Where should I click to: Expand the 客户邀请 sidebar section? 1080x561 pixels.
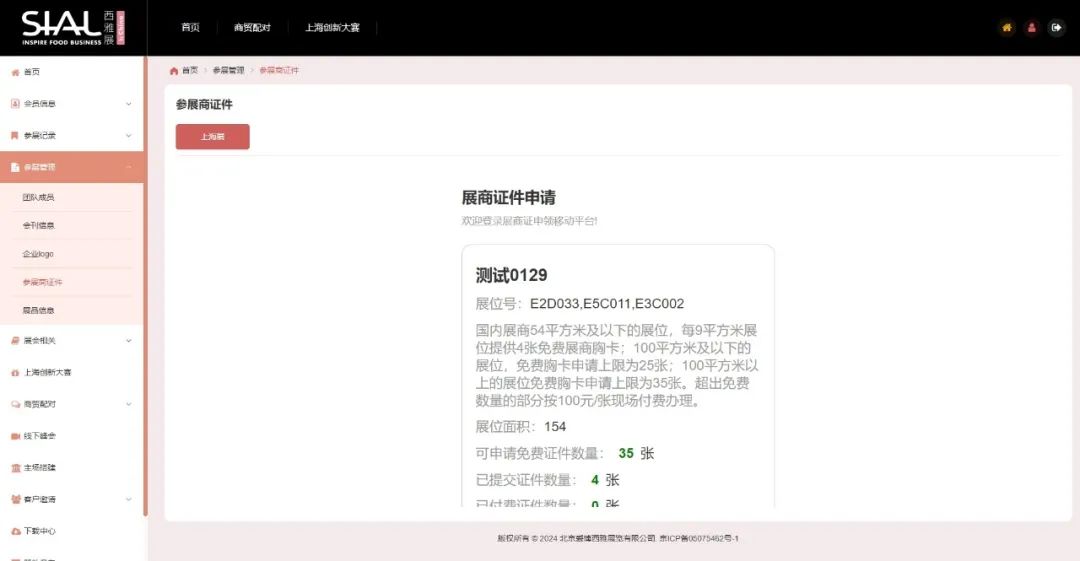[128, 499]
